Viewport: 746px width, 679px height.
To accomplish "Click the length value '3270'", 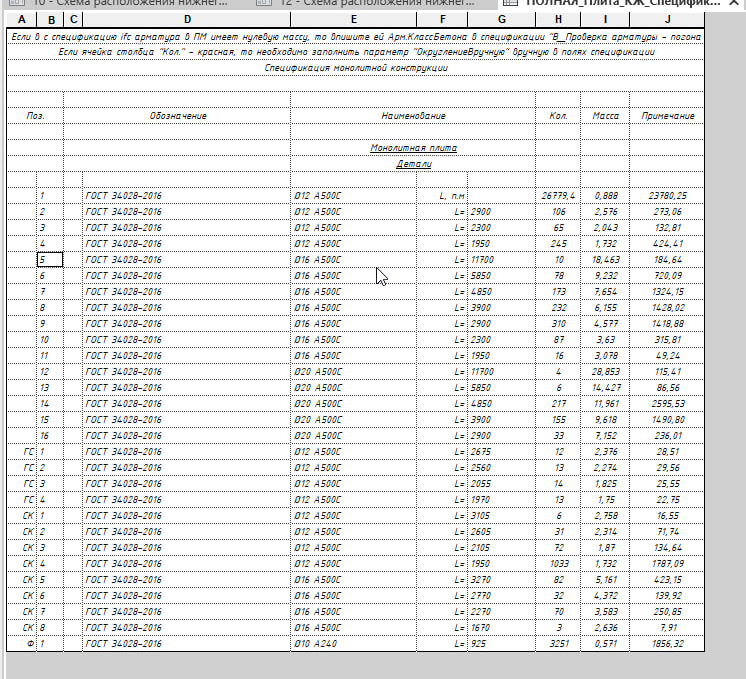I will pos(501,580).
